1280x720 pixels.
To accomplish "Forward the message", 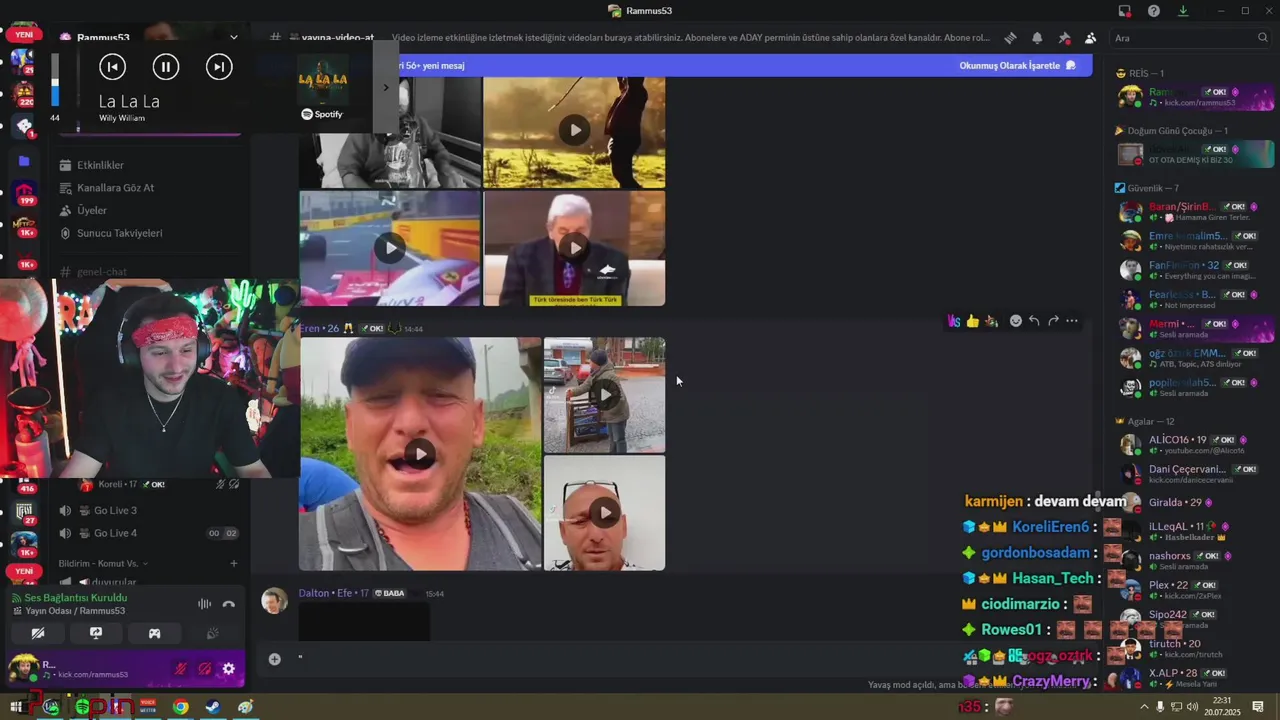I will point(1053,321).
